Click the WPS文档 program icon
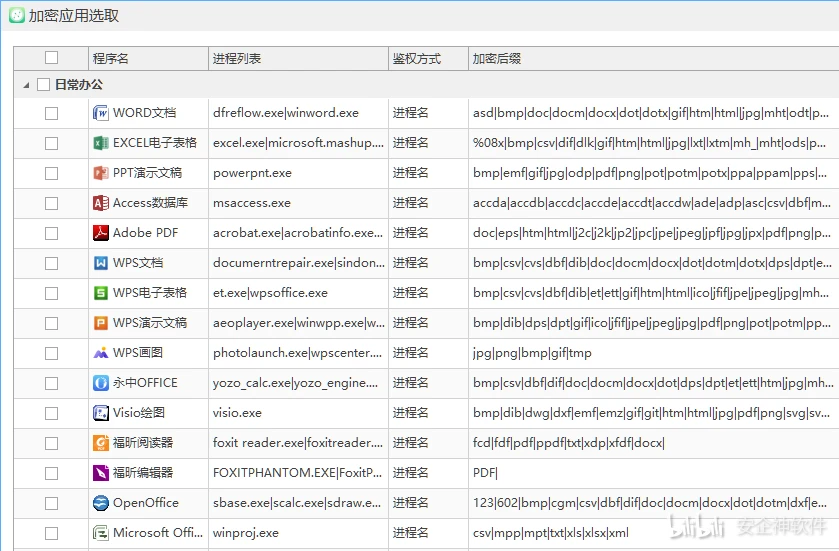 click(x=101, y=263)
